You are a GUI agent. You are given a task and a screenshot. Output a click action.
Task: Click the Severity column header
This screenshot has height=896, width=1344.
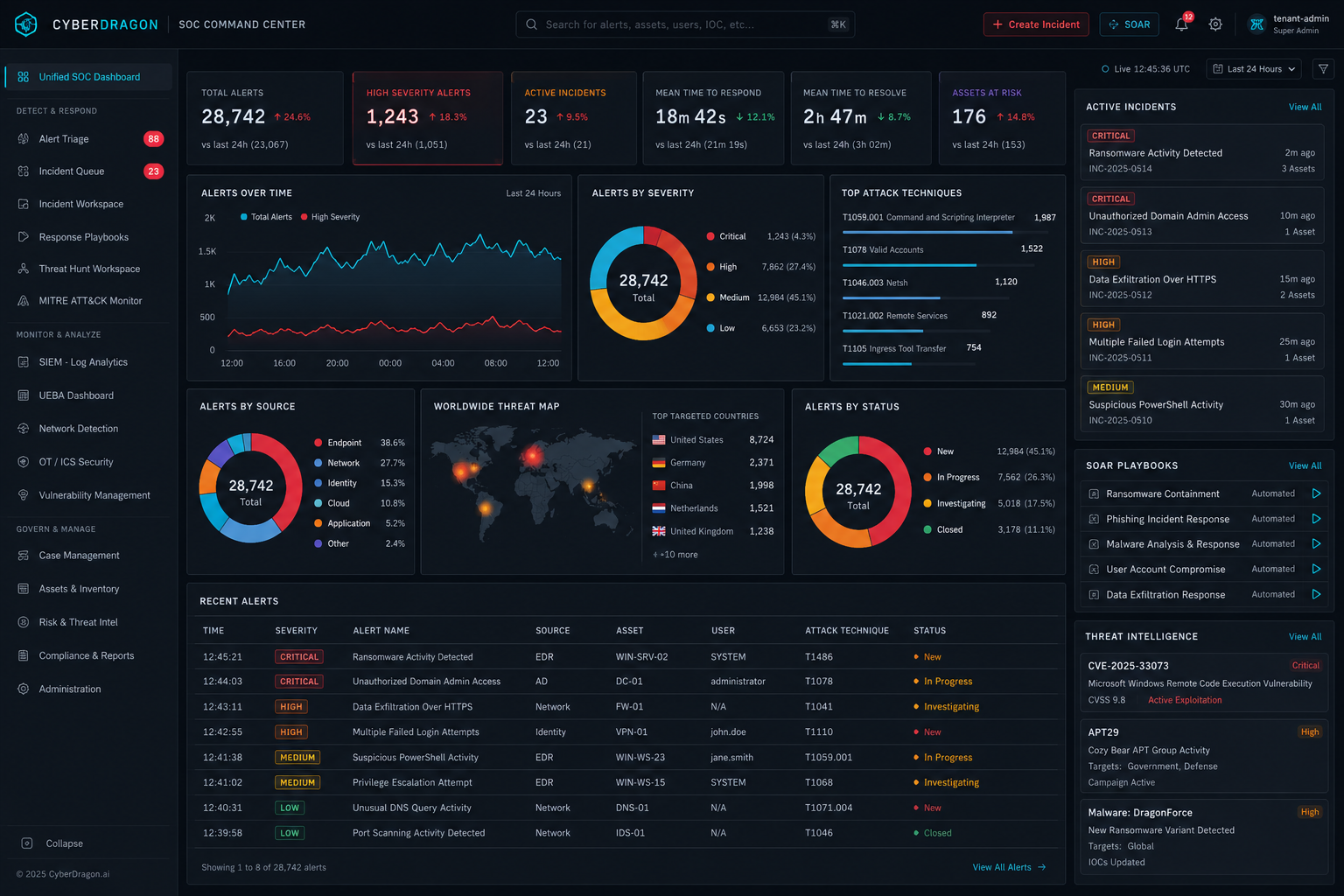point(296,631)
